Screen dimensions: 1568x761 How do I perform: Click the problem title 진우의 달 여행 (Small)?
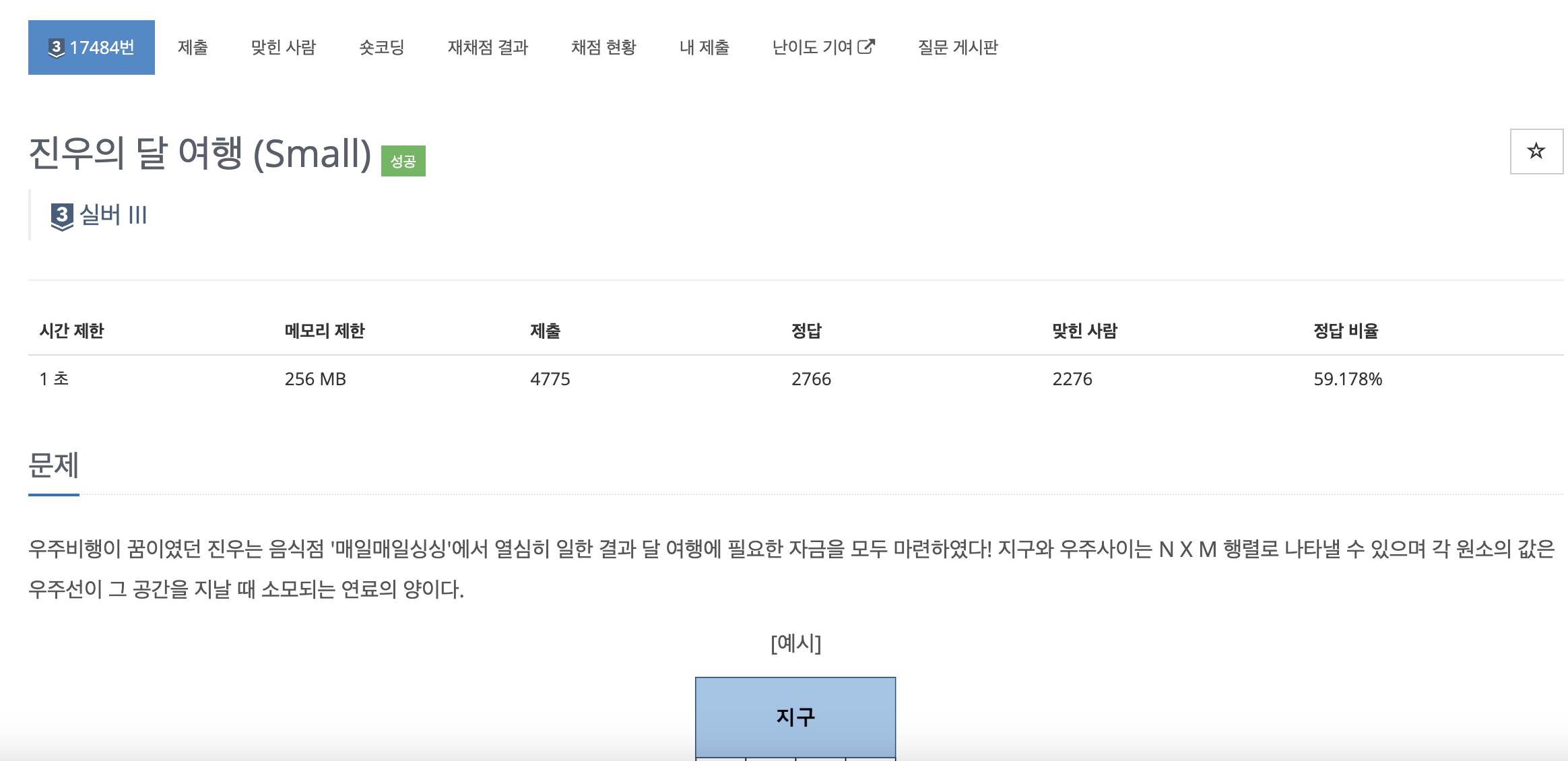click(200, 153)
